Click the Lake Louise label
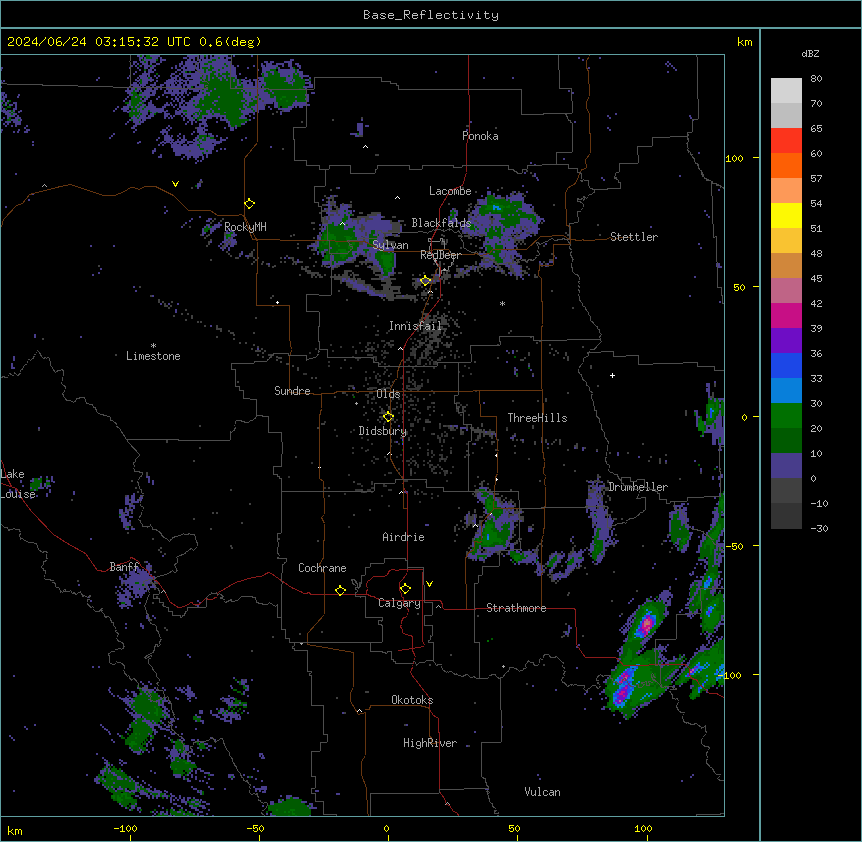 (16, 484)
